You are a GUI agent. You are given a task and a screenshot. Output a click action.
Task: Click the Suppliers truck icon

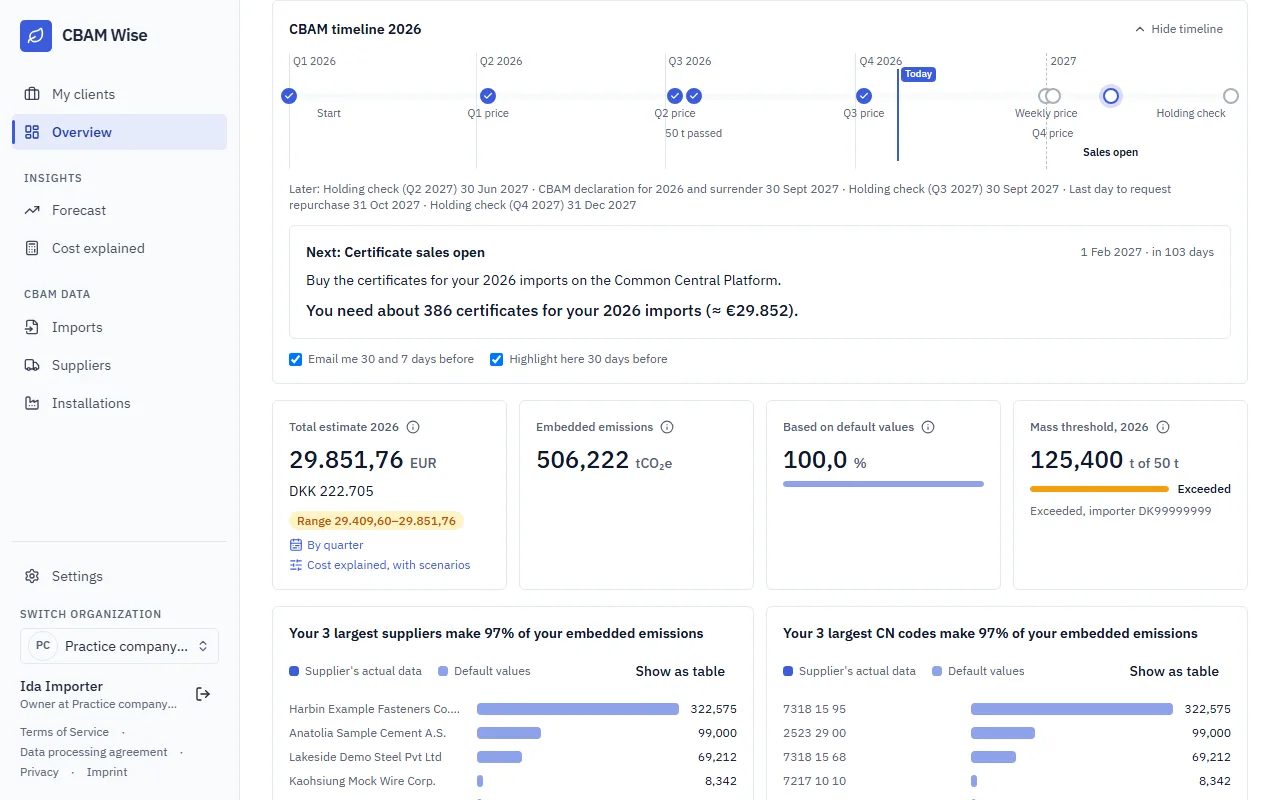click(x=32, y=365)
